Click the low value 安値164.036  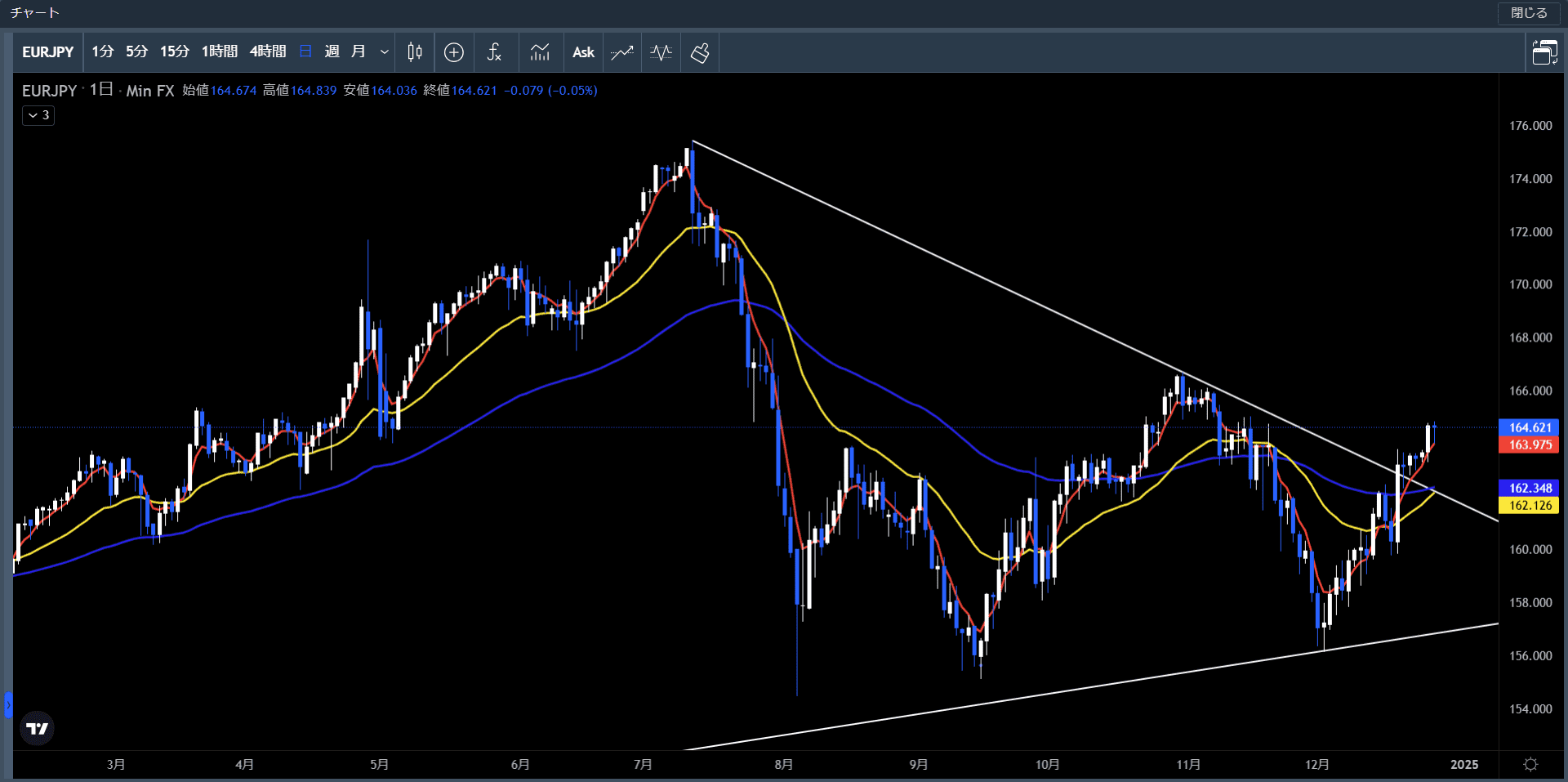tap(380, 91)
